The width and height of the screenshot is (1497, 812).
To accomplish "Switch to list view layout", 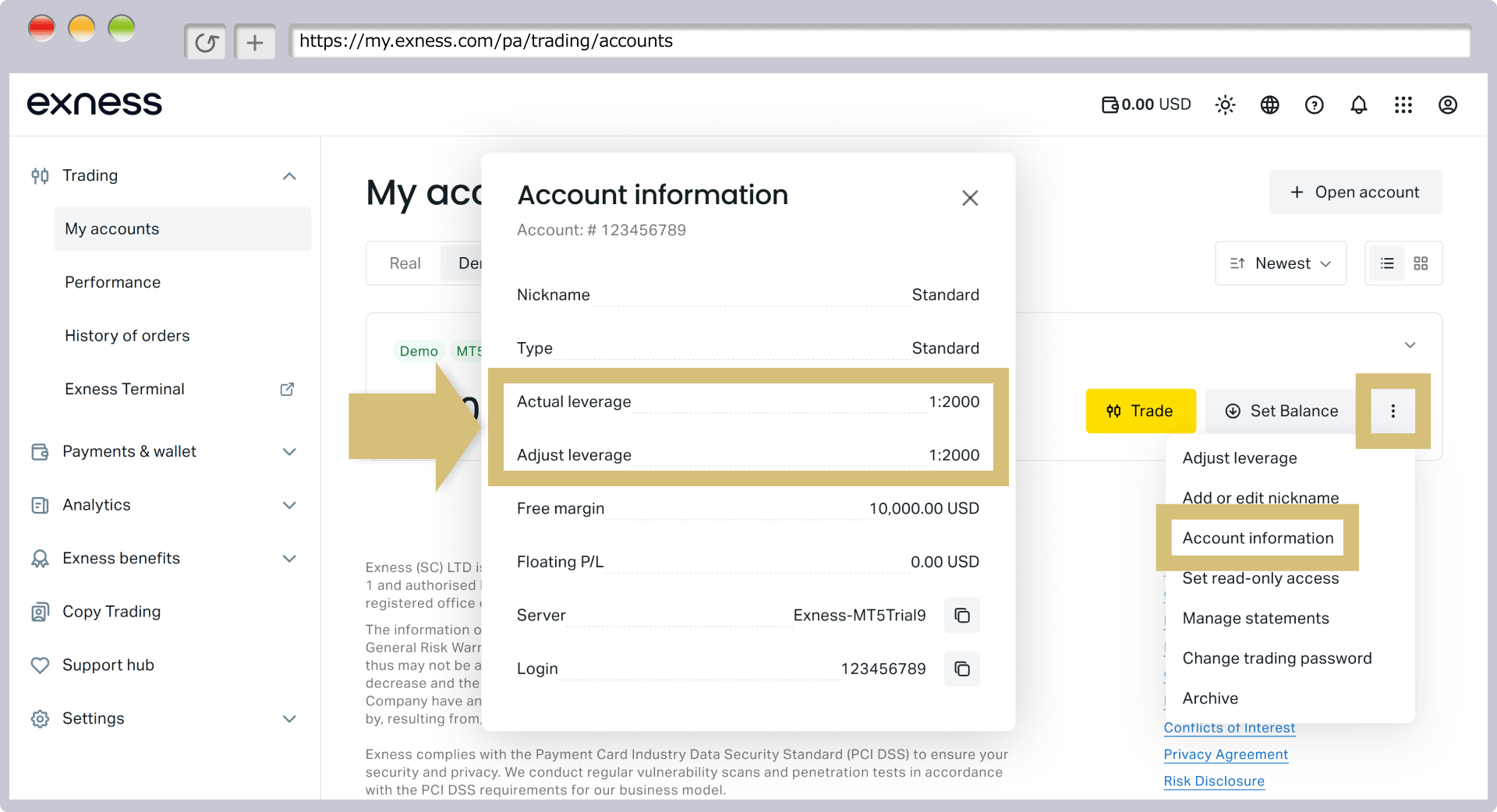I will (x=1386, y=263).
